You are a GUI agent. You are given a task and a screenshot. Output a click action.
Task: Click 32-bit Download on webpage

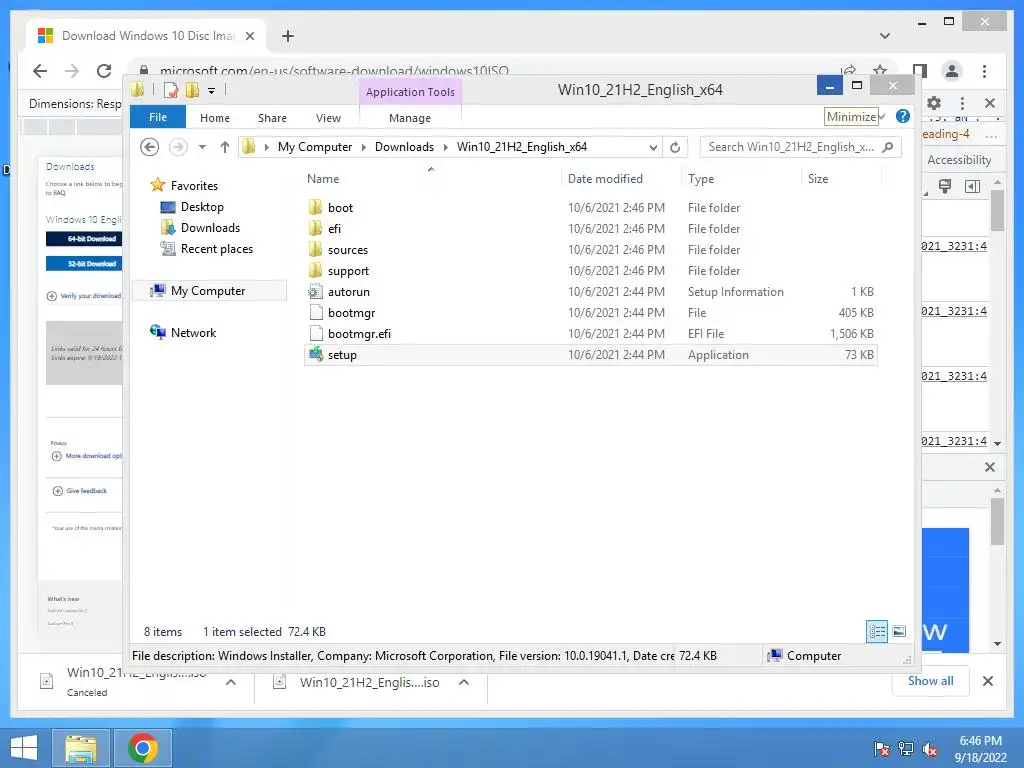[84, 264]
